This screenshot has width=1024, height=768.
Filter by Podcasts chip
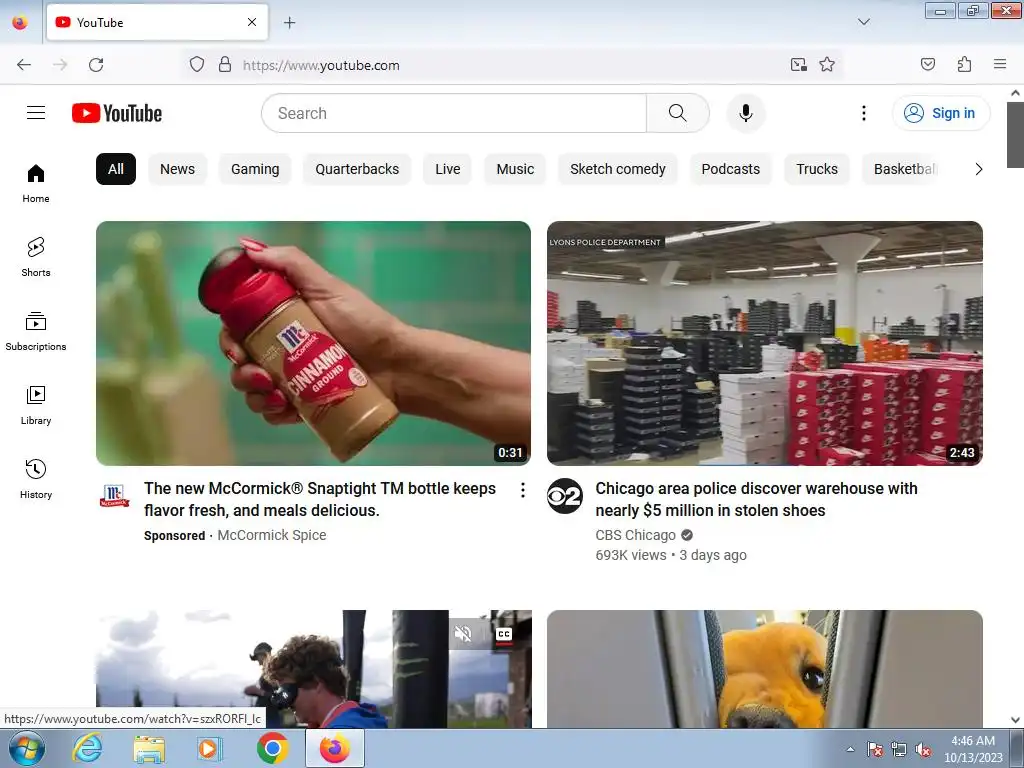[731, 169]
